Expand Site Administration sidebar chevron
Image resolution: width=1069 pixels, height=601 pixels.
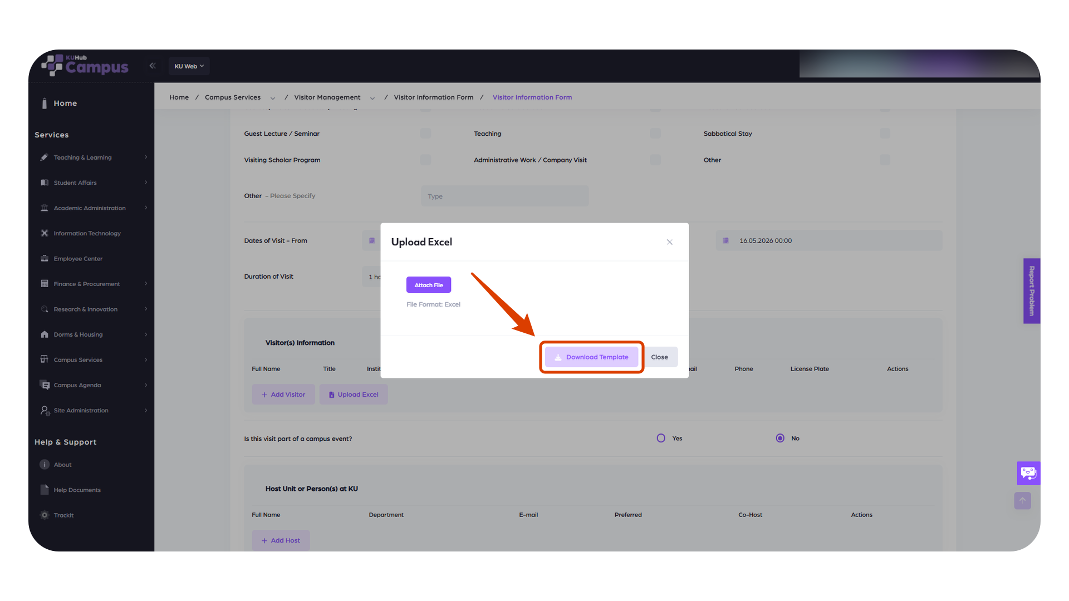pyautogui.click(x=146, y=410)
